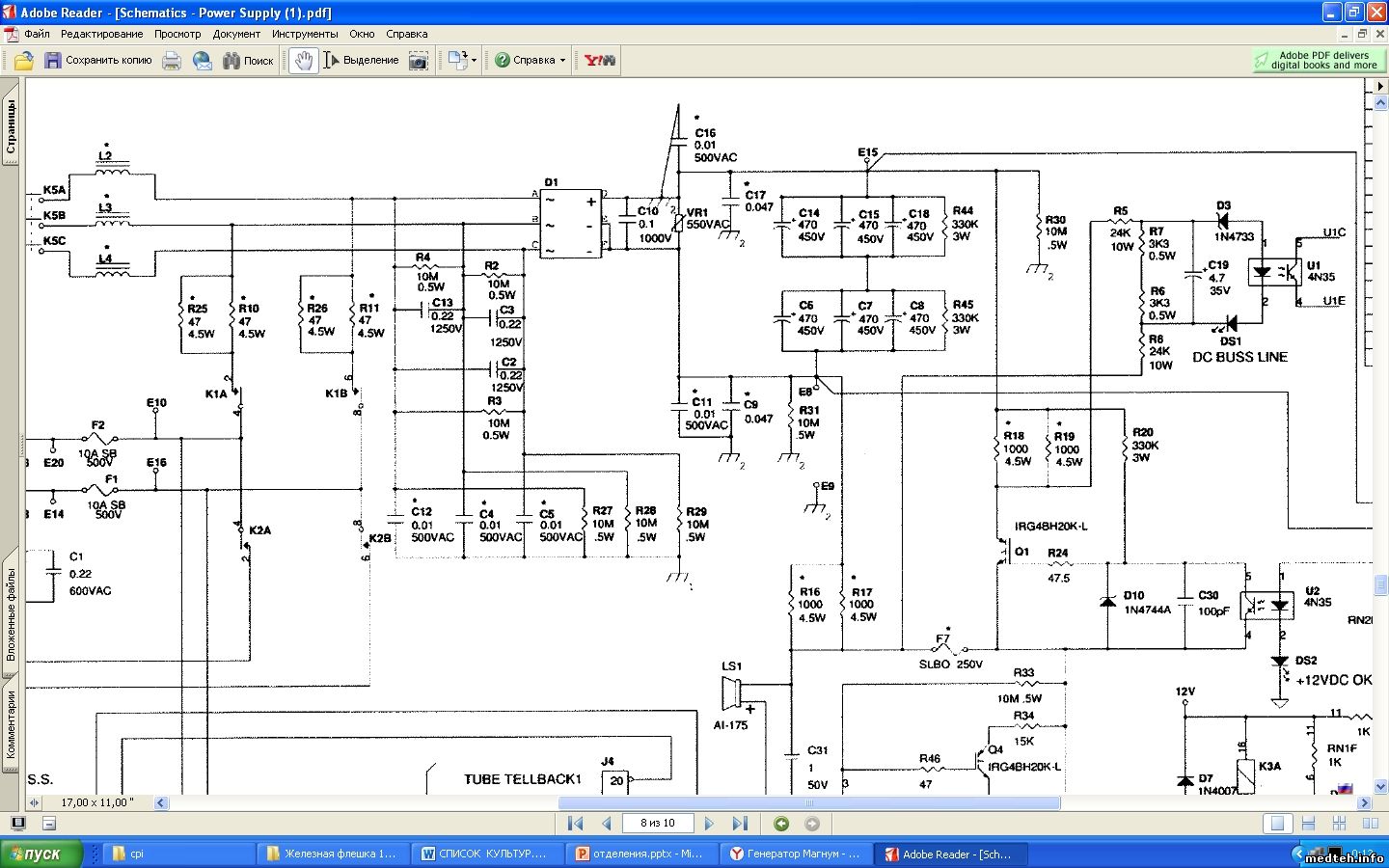The image size is (1389, 868).
Task: Go to the first page
Action: point(576,824)
